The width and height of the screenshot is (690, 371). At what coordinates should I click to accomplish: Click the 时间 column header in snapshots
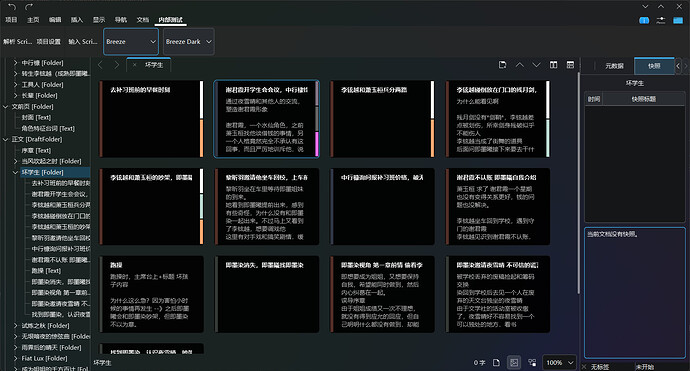(x=594, y=99)
